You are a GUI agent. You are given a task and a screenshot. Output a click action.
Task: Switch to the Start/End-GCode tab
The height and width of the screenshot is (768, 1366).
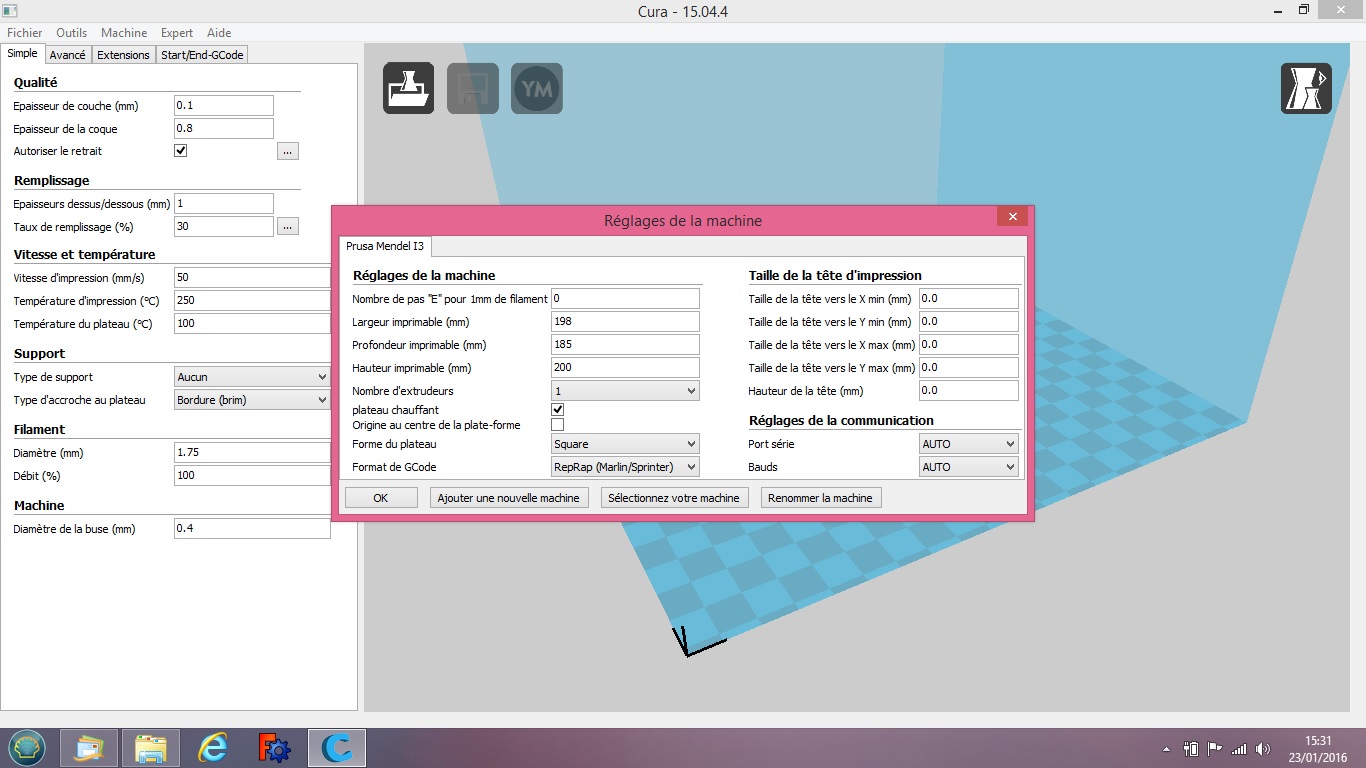tap(202, 55)
